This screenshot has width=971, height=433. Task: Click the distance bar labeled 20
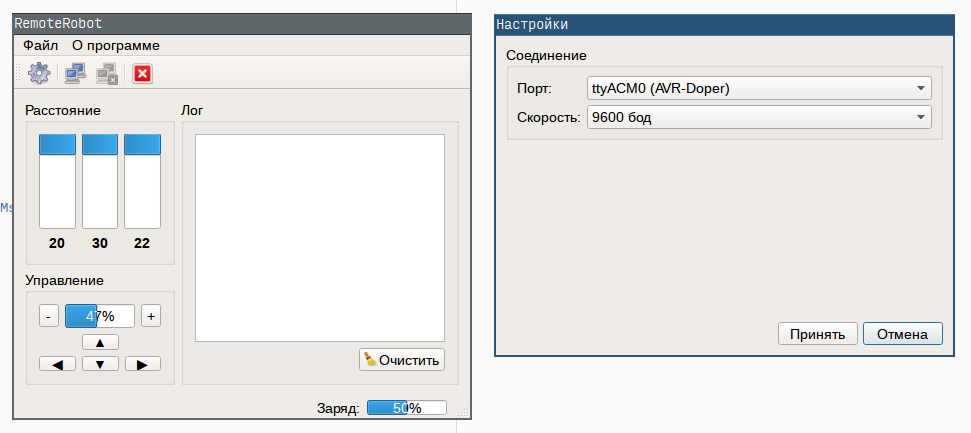tap(58, 181)
